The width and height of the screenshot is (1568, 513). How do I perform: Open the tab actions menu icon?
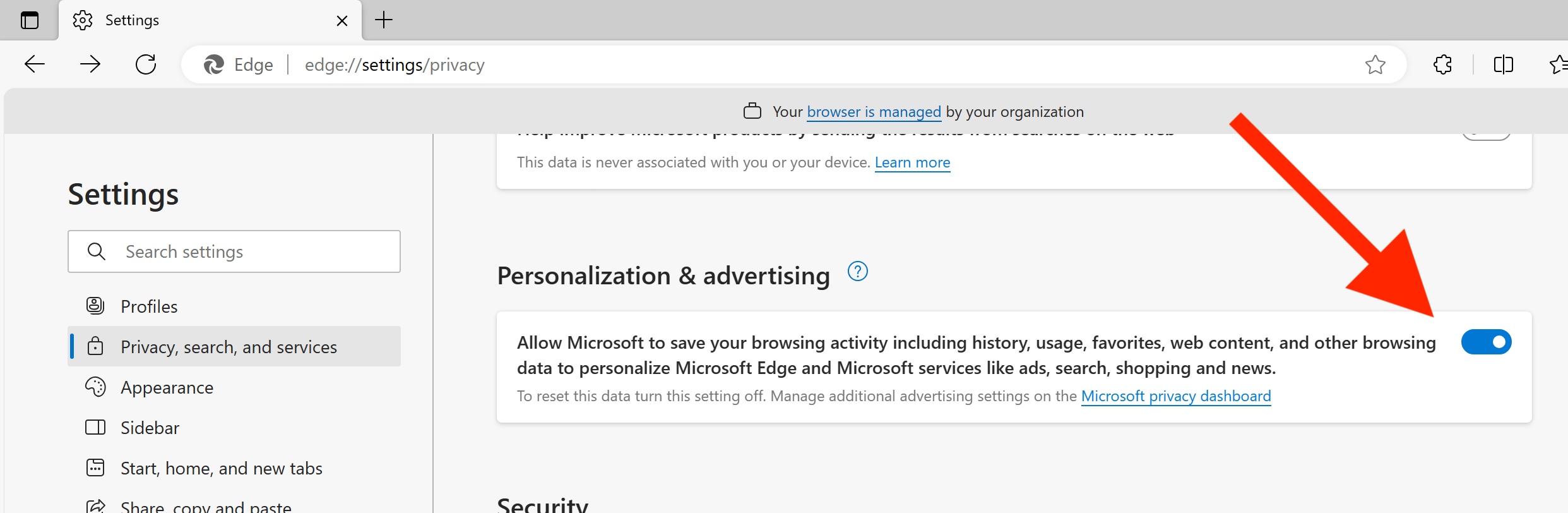(x=30, y=20)
